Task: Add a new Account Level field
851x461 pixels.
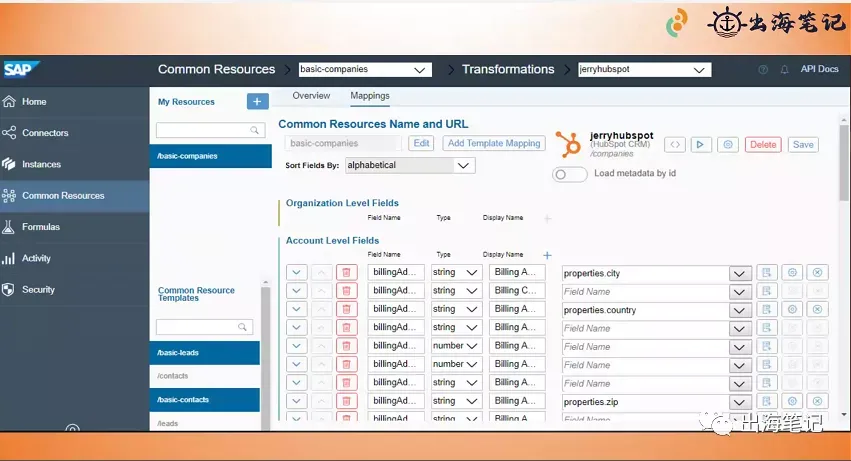Action: (547, 255)
